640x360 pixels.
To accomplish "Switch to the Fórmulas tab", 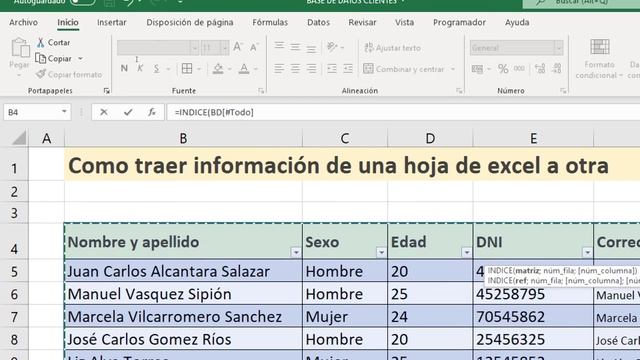I will [x=270, y=22].
